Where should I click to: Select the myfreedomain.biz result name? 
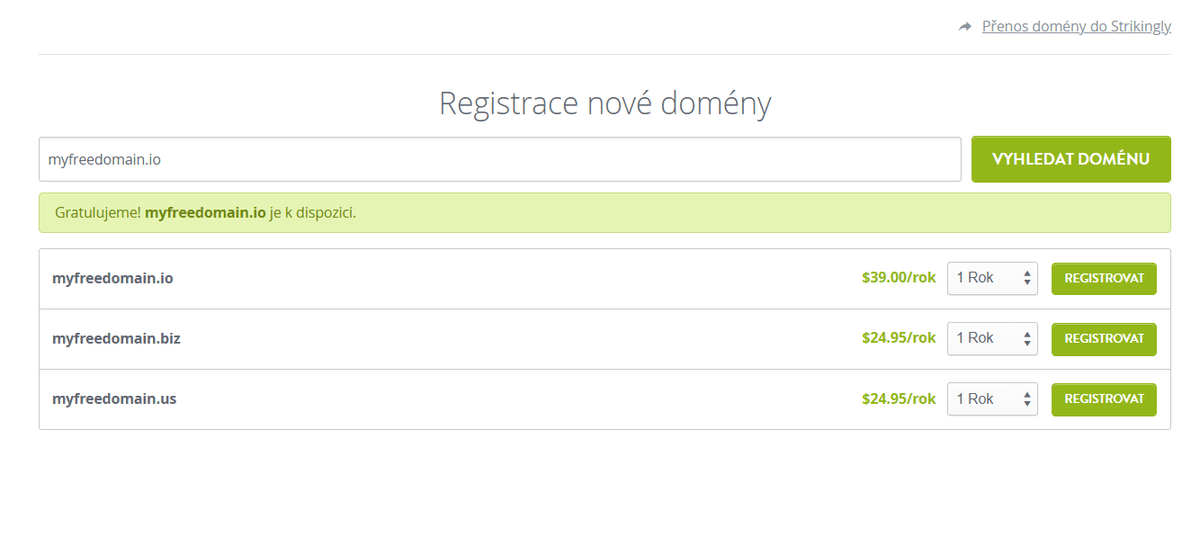point(116,339)
